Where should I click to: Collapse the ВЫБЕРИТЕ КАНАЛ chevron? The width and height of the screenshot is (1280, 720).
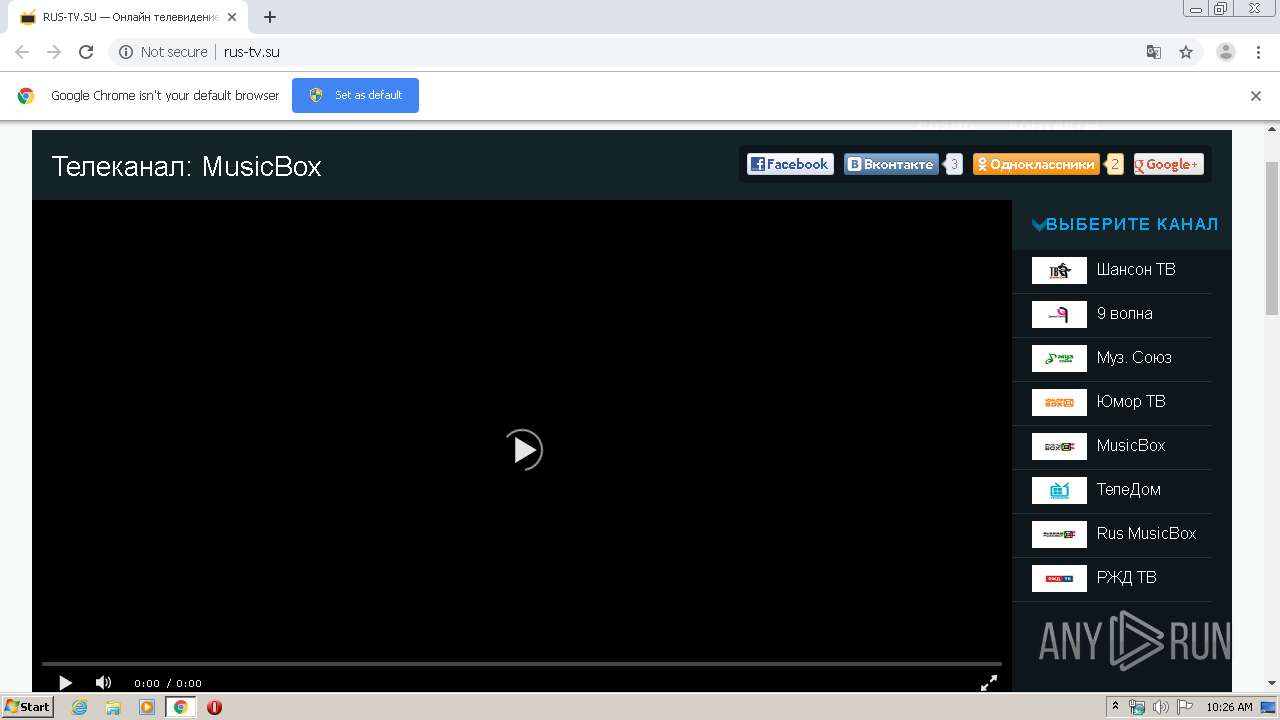pos(1038,225)
